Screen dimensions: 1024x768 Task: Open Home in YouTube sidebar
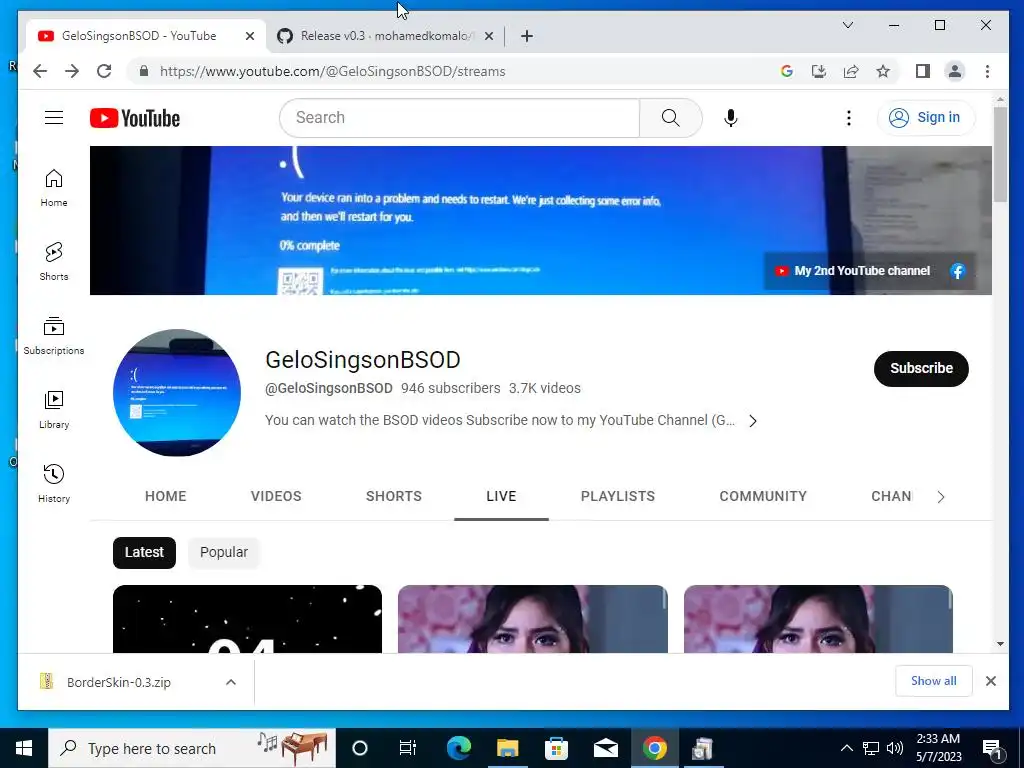point(54,187)
